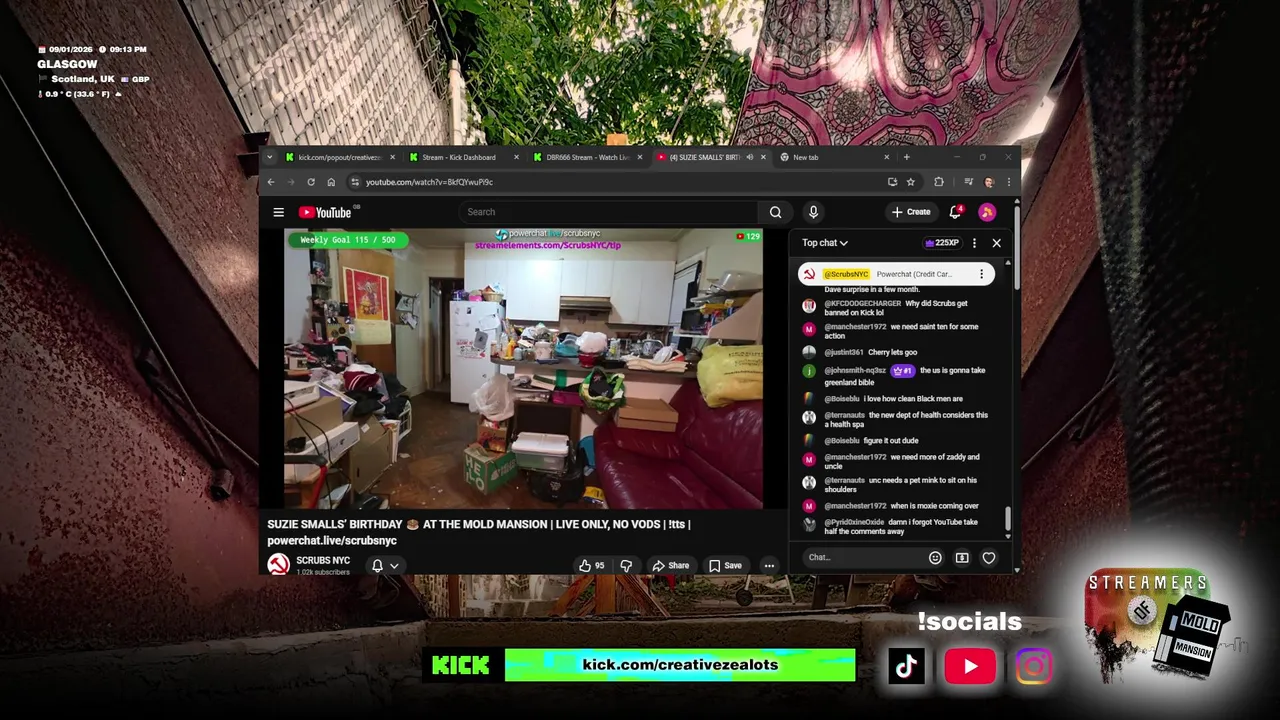Click @KFCDODGECHARGER username in chat

click(x=862, y=303)
